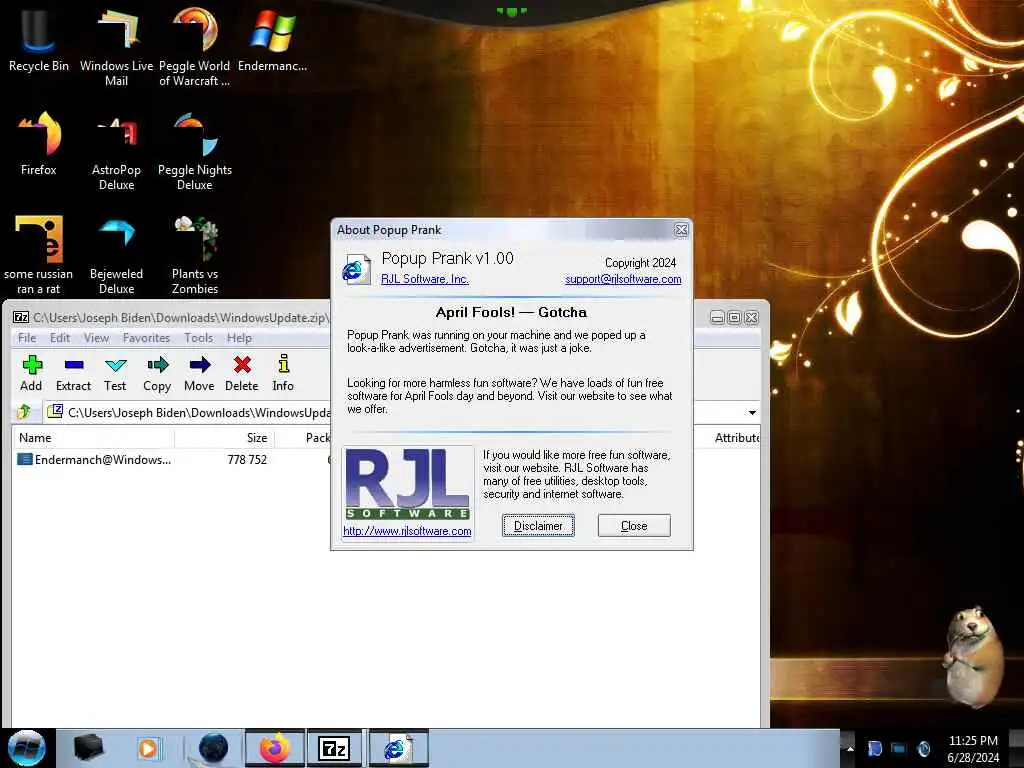Screen dimensions: 1024x768
Task: Open the Windows Live Mail desktop icon
Action: pos(116,46)
